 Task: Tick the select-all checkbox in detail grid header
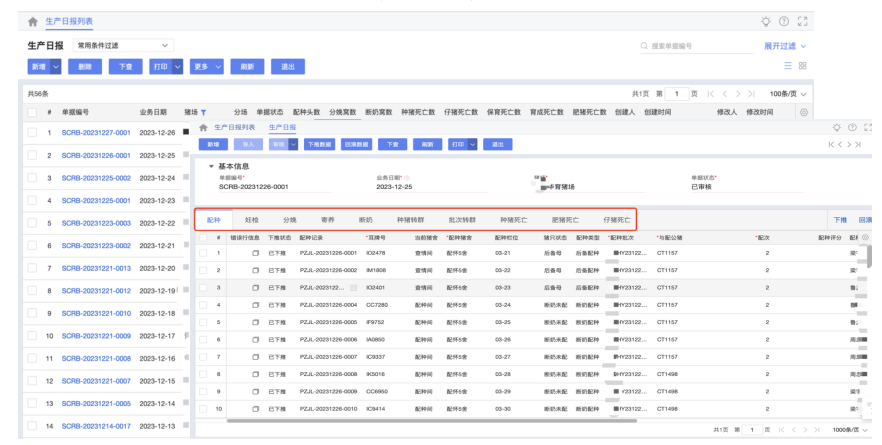[203, 237]
